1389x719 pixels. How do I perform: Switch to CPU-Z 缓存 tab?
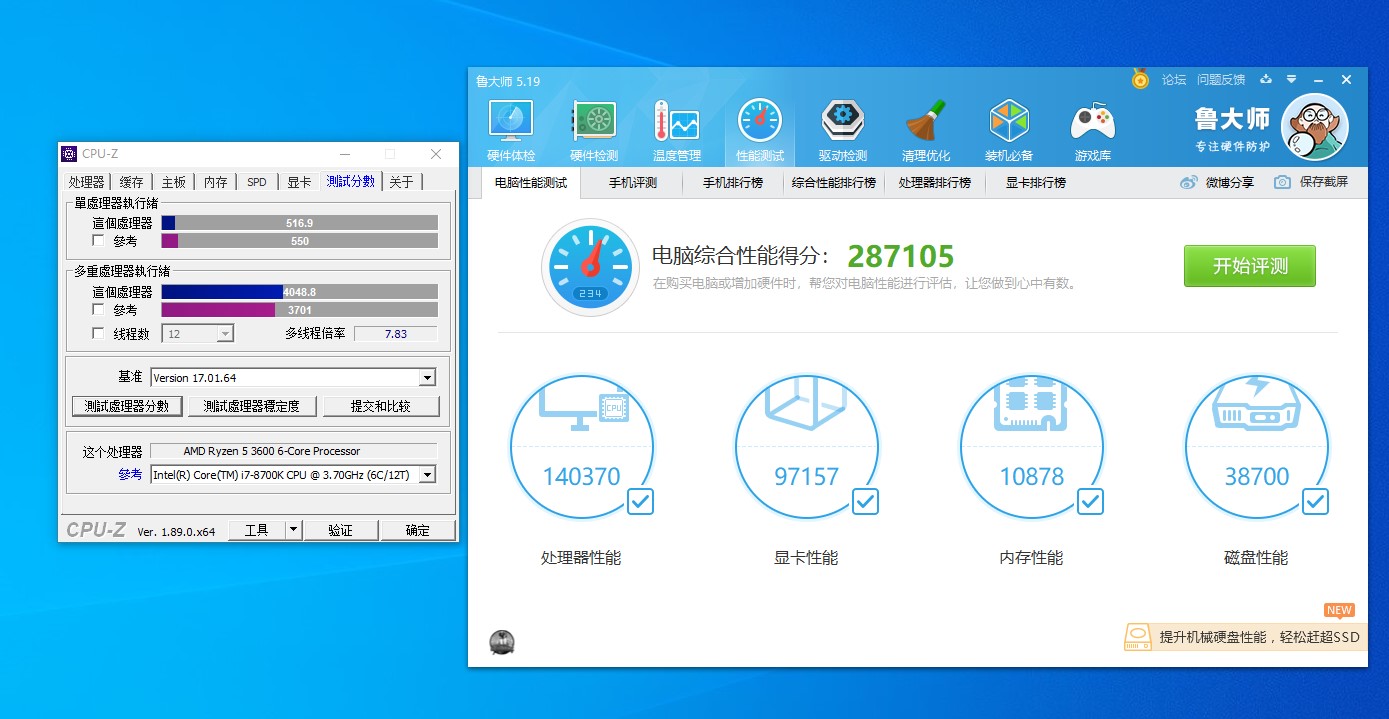(x=132, y=182)
